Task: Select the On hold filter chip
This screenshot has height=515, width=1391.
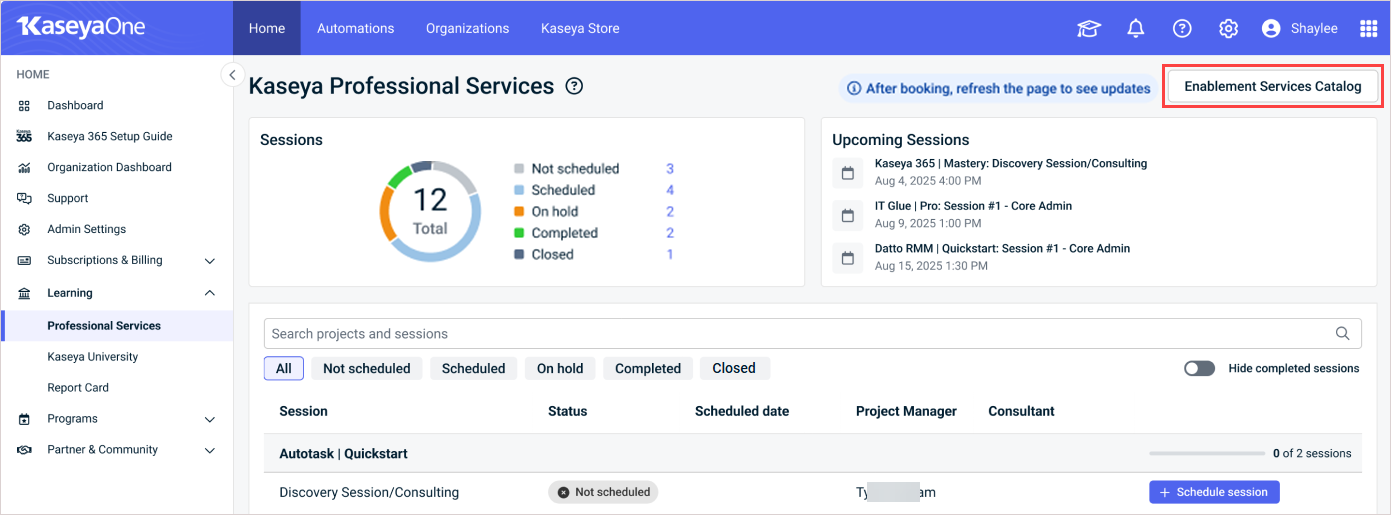Action: pos(560,368)
